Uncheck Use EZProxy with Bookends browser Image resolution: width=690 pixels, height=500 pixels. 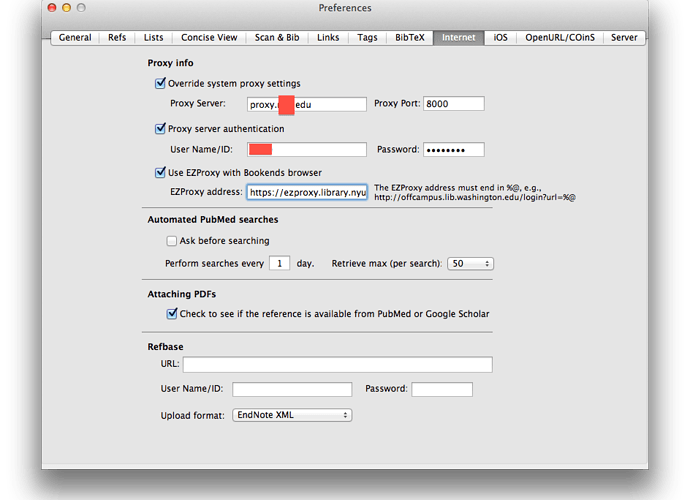point(161,173)
